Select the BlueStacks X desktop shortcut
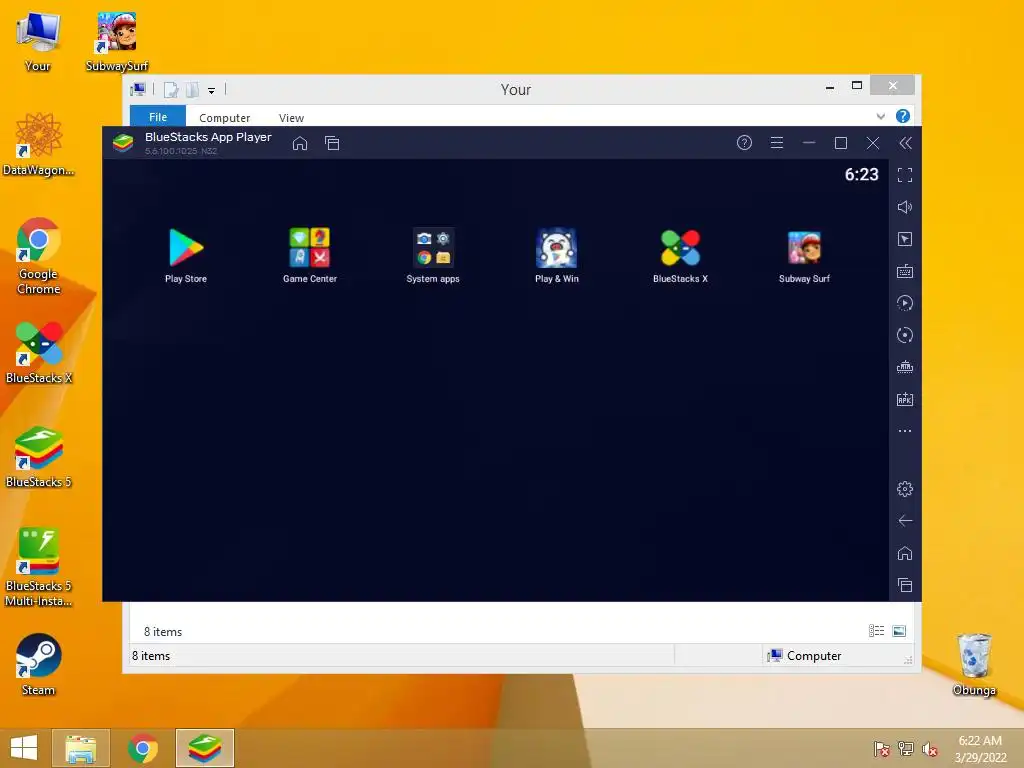Screen dimensions: 1024x768 click(39, 352)
